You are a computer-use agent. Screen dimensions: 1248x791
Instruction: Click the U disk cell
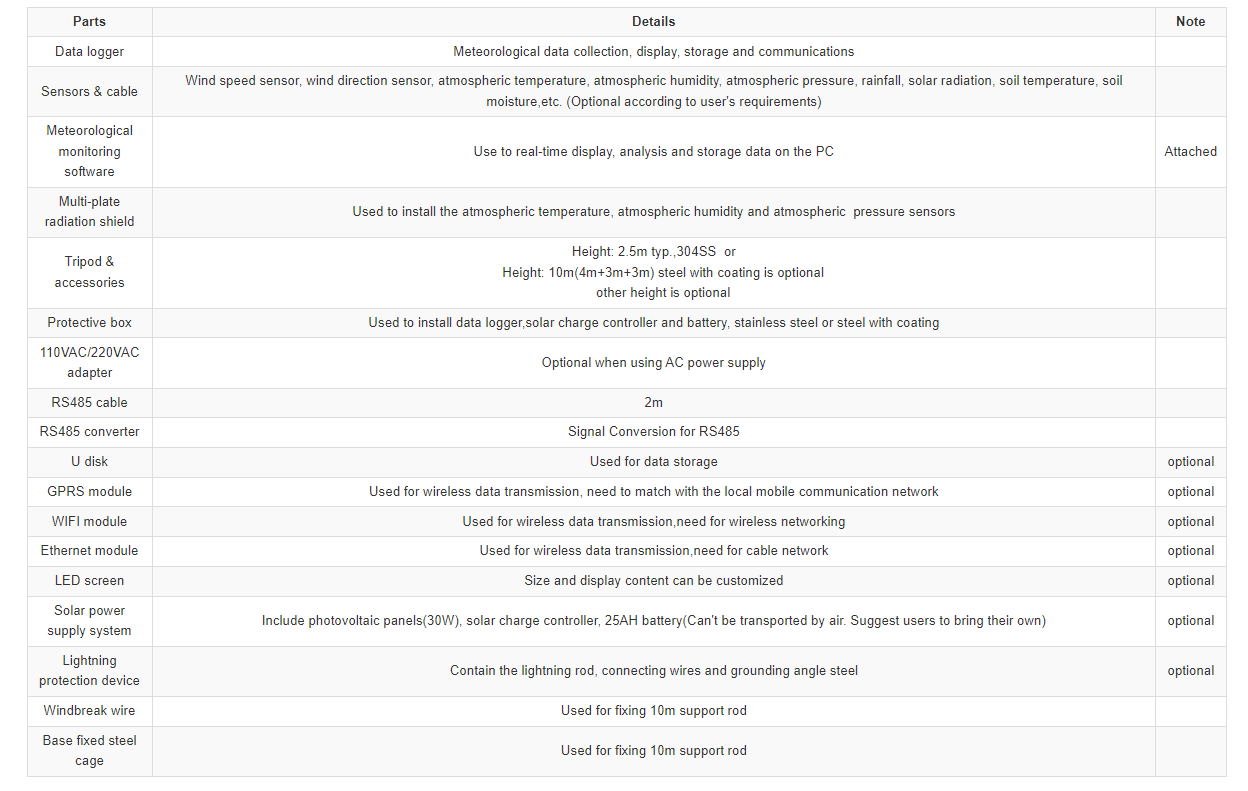[89, 462]
